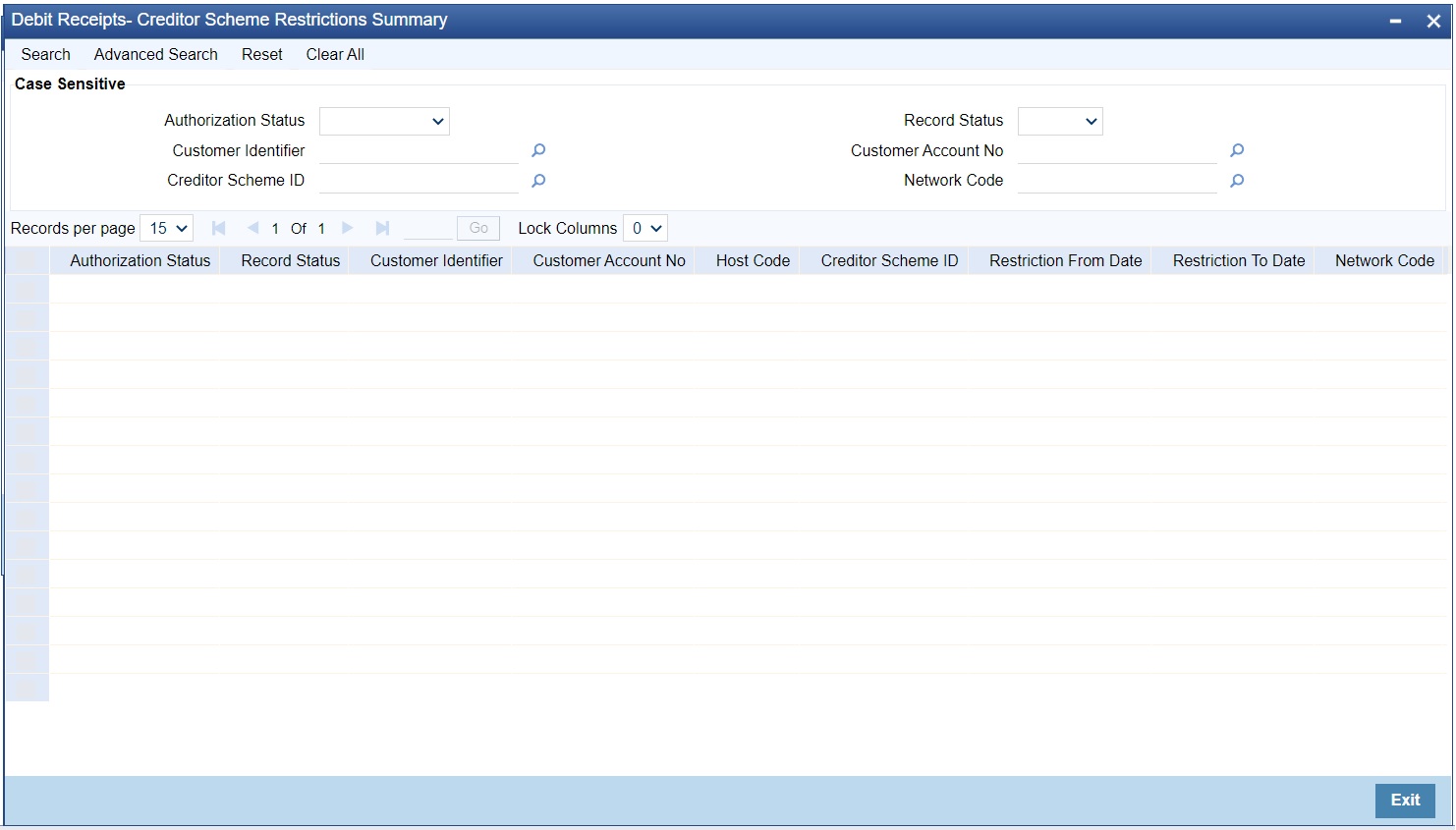Open lookup for Creditor Scheme ID field
Image resolution: width=1456 pixels, height=830 pixels.
click(x=538, y=181)
